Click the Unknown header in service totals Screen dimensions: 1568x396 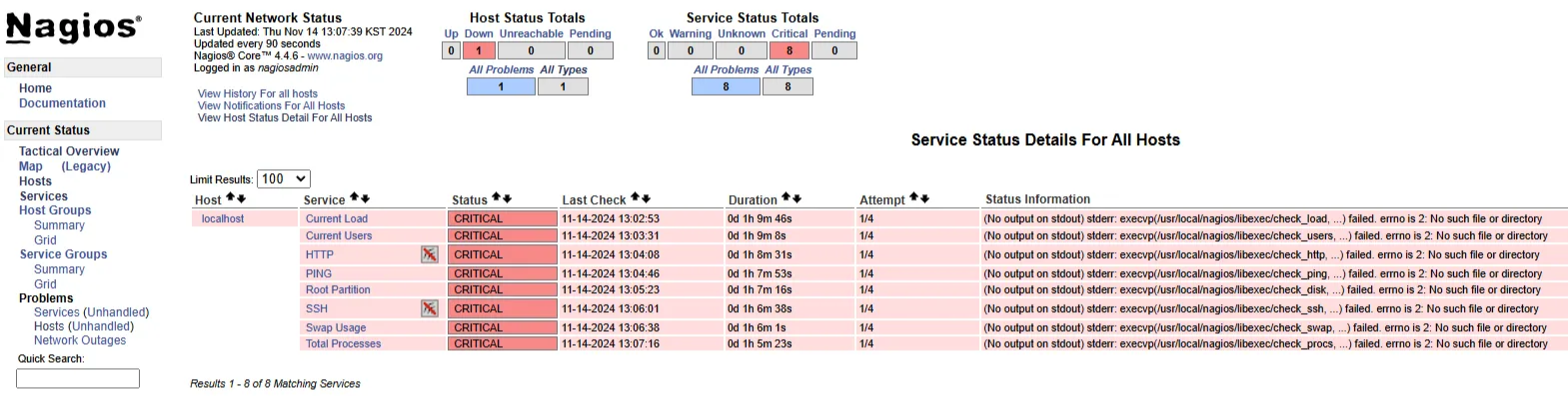pyautogui.click(x=742, y=34)
